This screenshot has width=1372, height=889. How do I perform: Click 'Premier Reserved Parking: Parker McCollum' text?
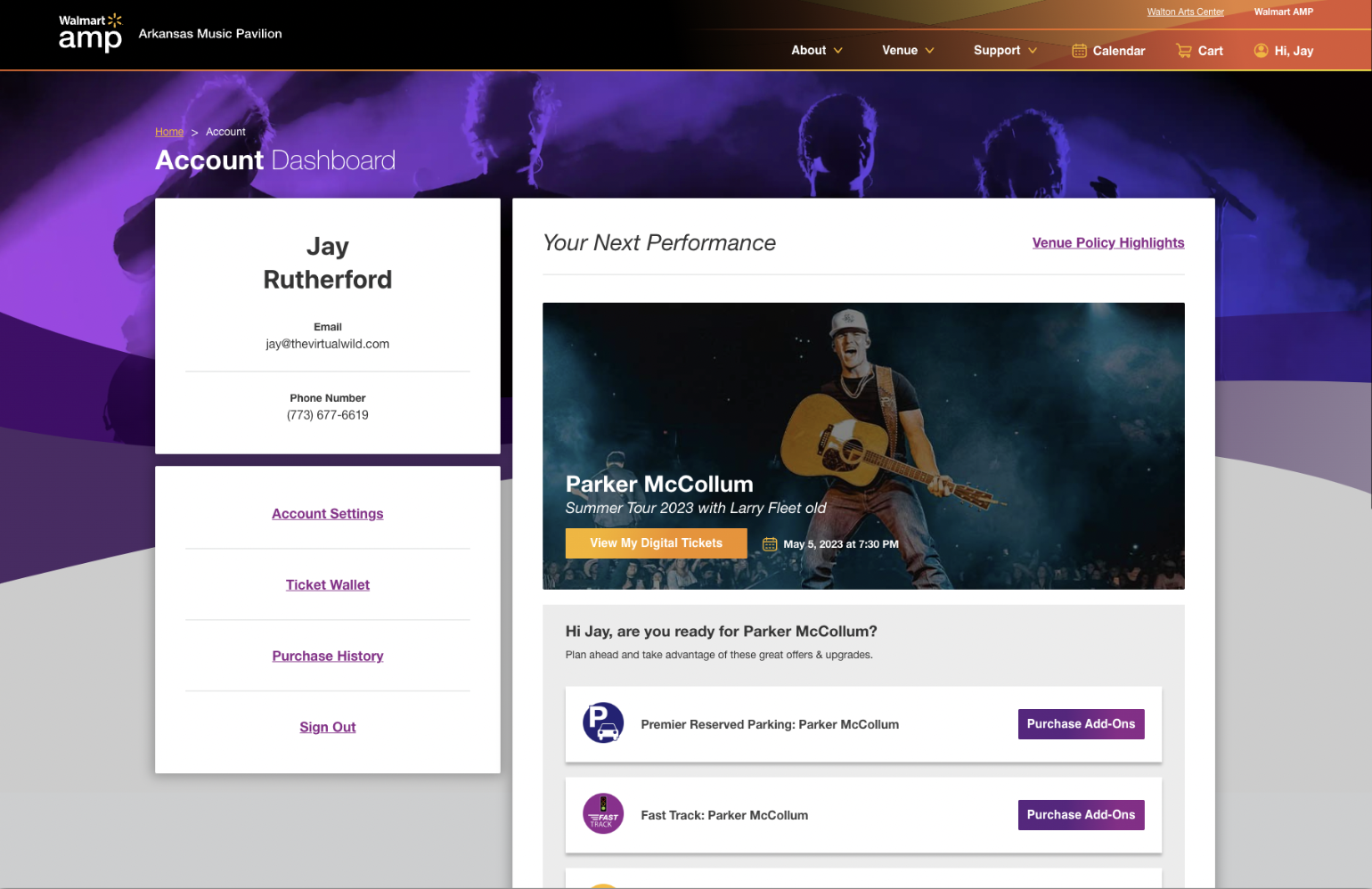(x=770, y=724)
